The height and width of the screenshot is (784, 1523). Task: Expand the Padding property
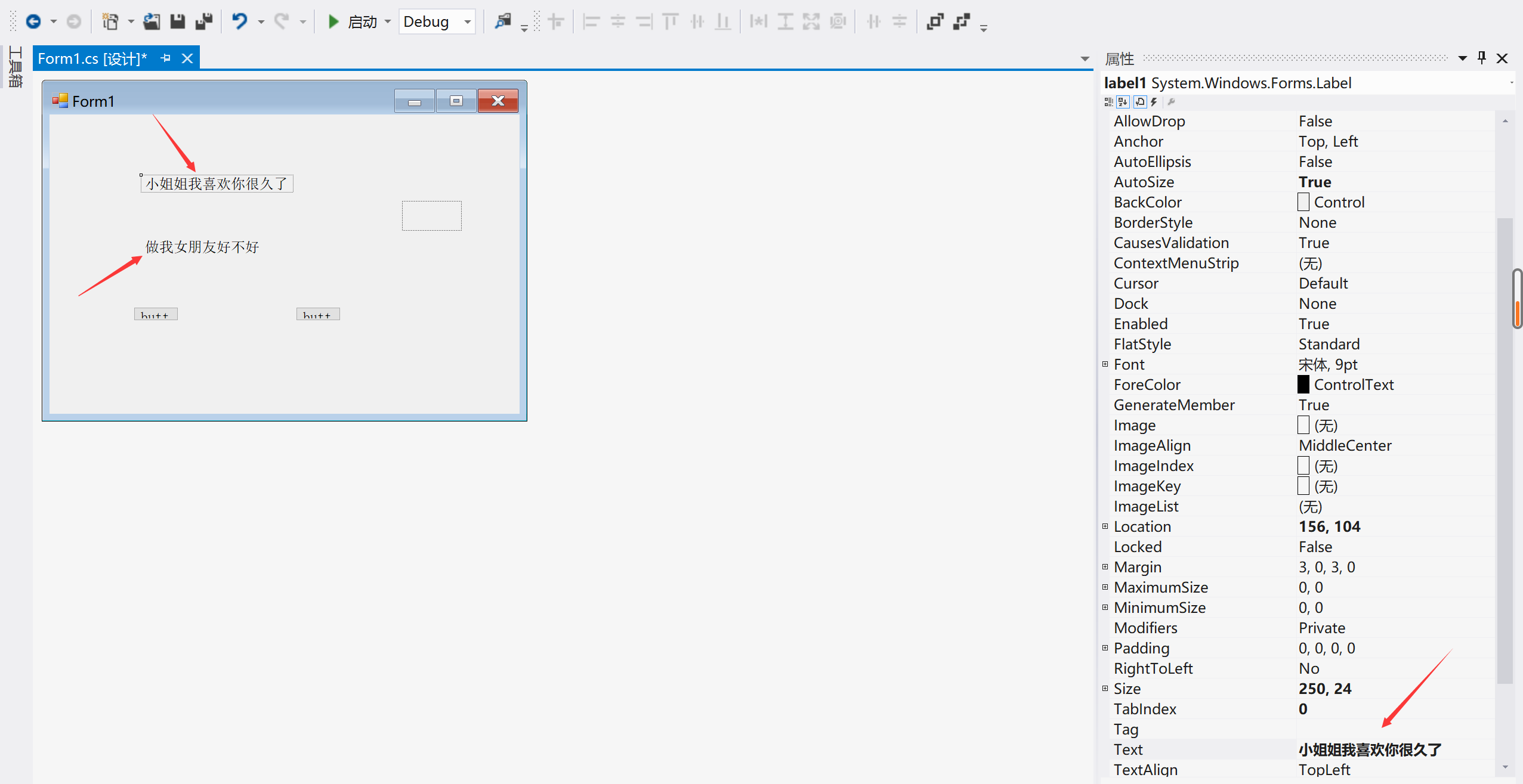pos(1105,648)
